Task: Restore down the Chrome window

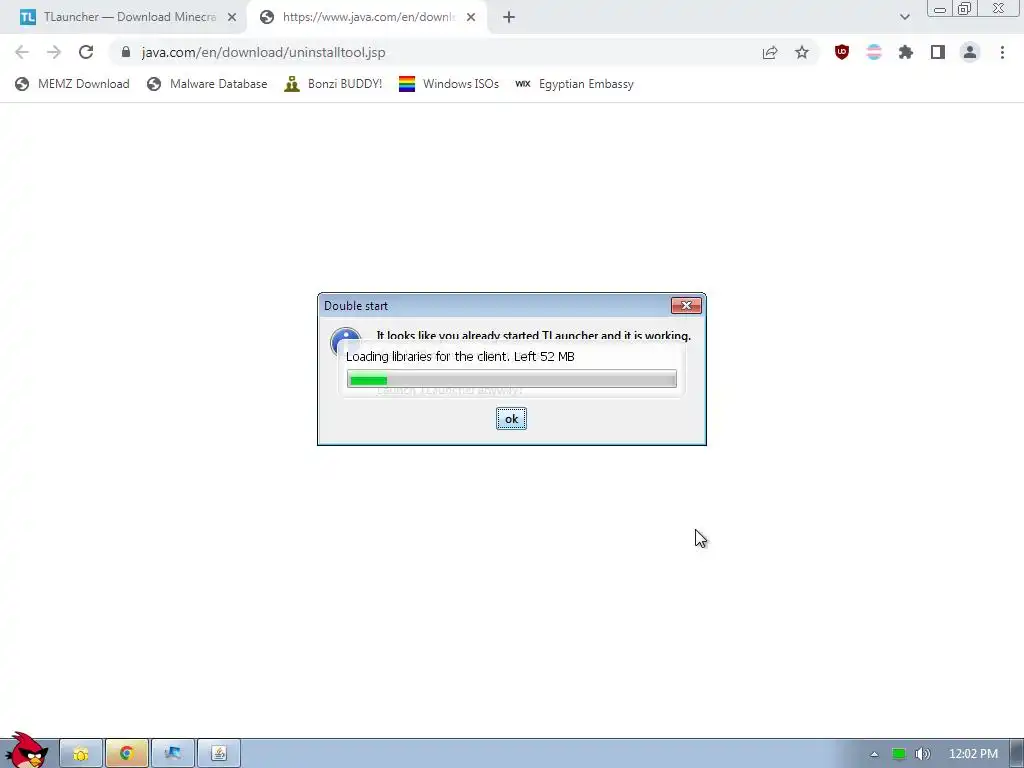Action: coord(964,9)
